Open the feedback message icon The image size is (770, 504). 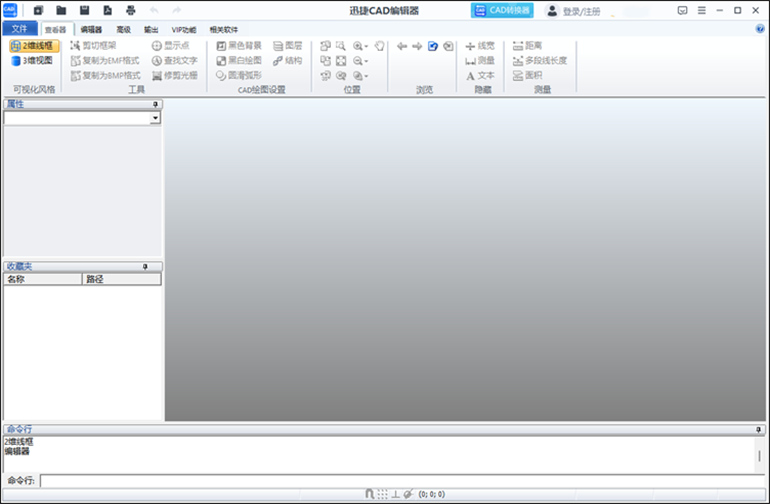(x=683, y=10)
